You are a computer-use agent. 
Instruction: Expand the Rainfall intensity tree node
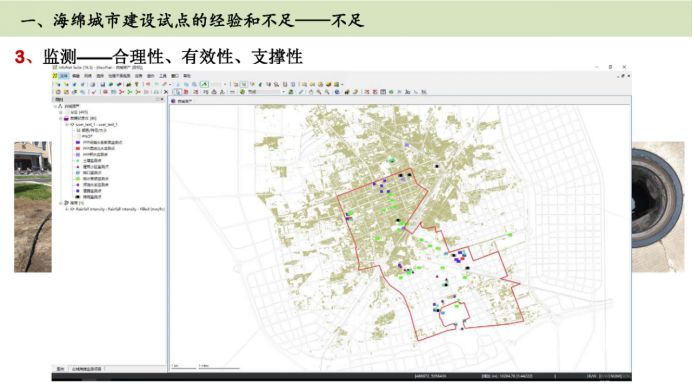[67, 209]
